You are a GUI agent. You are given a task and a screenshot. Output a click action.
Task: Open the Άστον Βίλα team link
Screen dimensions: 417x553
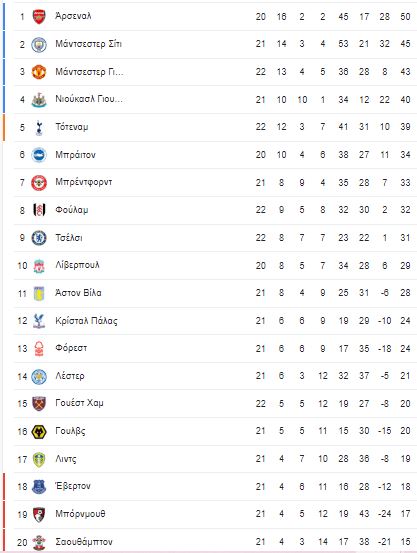pos(78,293)
